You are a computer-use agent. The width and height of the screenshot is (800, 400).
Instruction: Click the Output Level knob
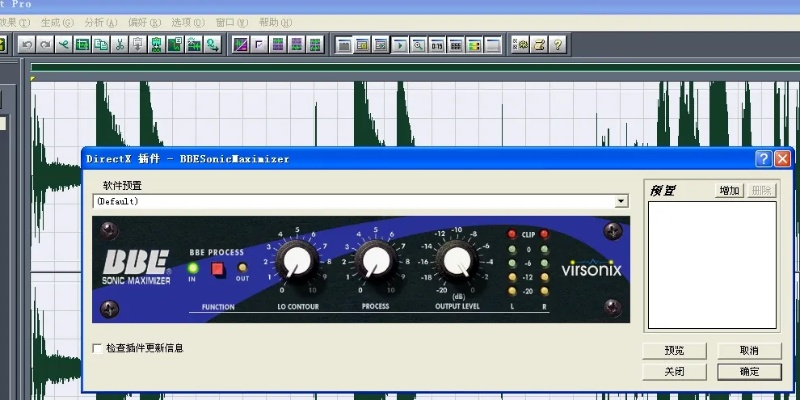tap(456, 261)
